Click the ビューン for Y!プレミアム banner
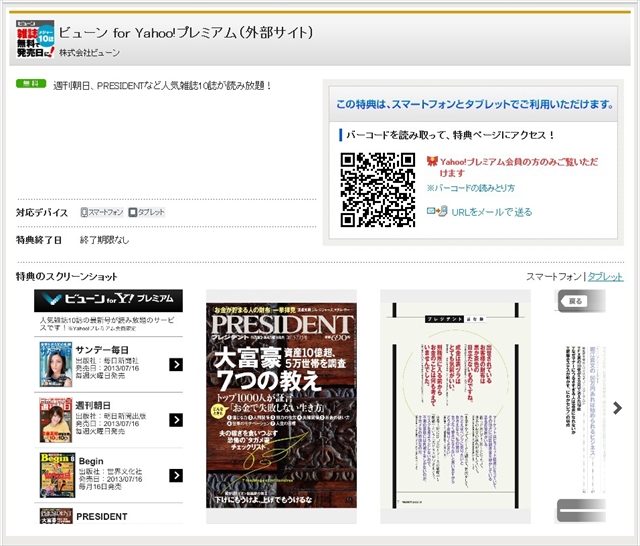Image resolution: width=640 pixels, height=546 pixels. [x=109, y=300]
